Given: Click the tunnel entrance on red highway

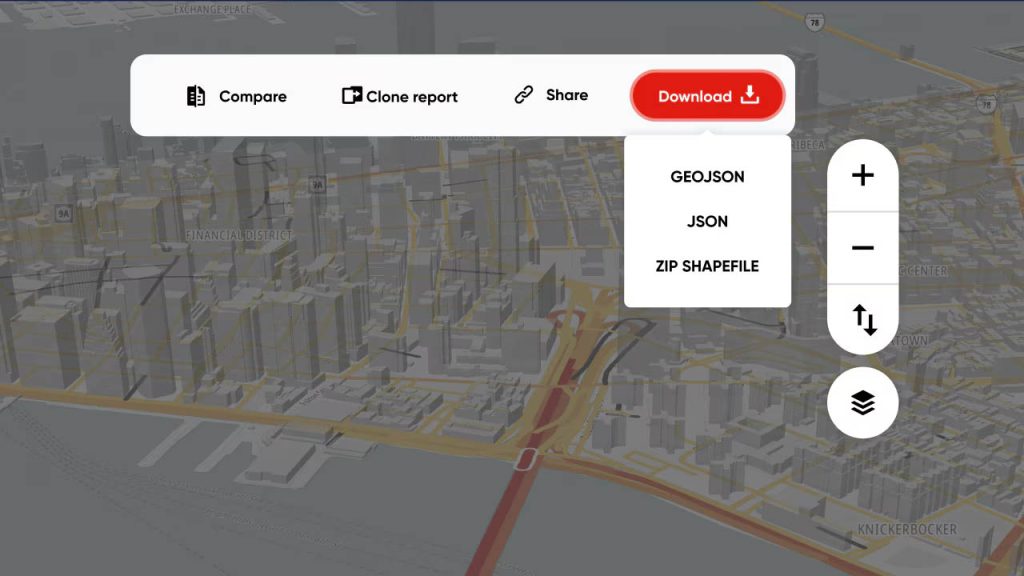Looking at the screenshot, I should (526, 459).
